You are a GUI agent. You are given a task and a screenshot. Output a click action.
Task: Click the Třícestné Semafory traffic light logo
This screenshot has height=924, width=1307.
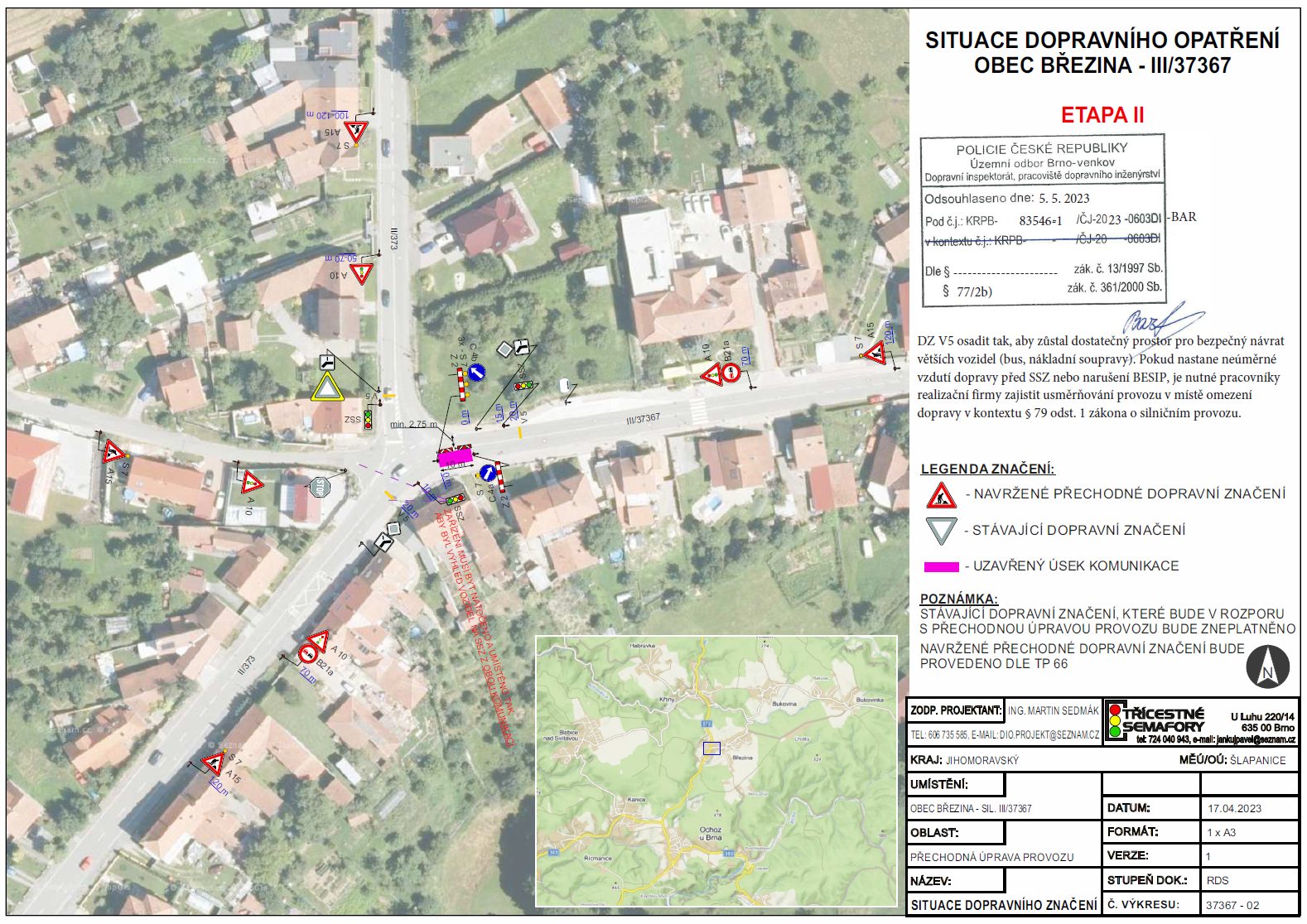point(1116,720)
